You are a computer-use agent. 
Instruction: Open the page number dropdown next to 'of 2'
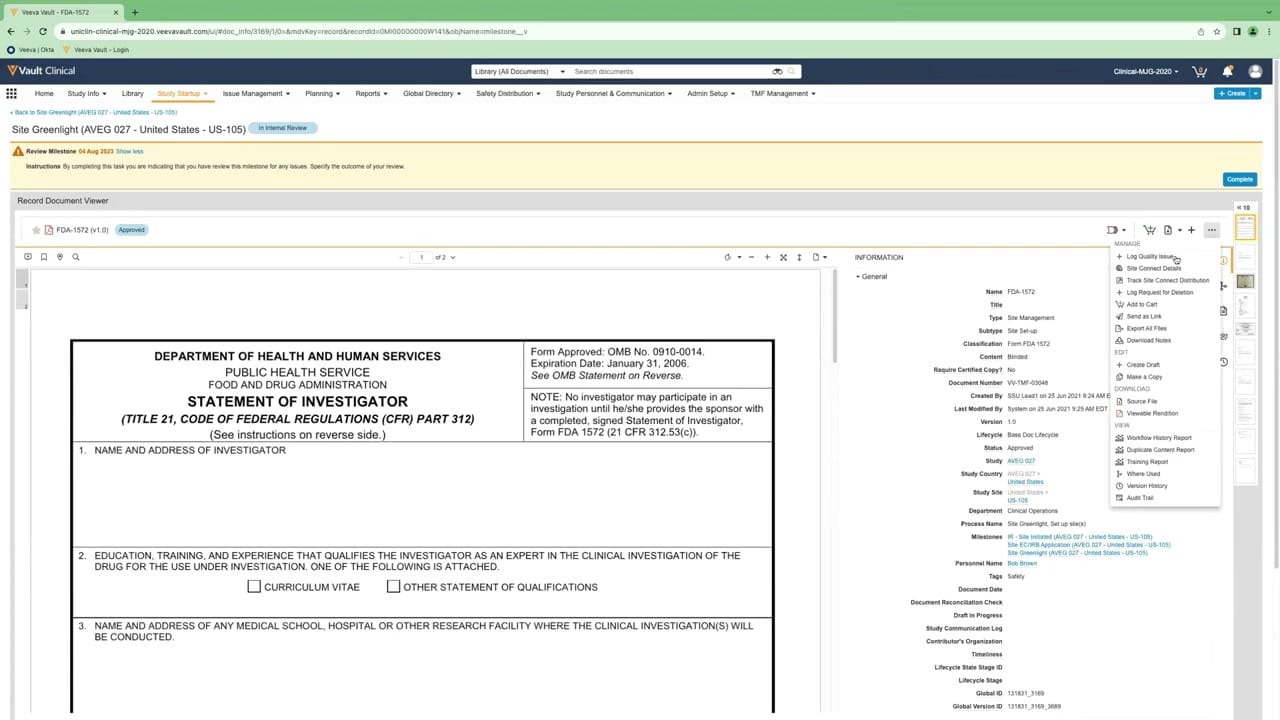[x=453, y=257]
